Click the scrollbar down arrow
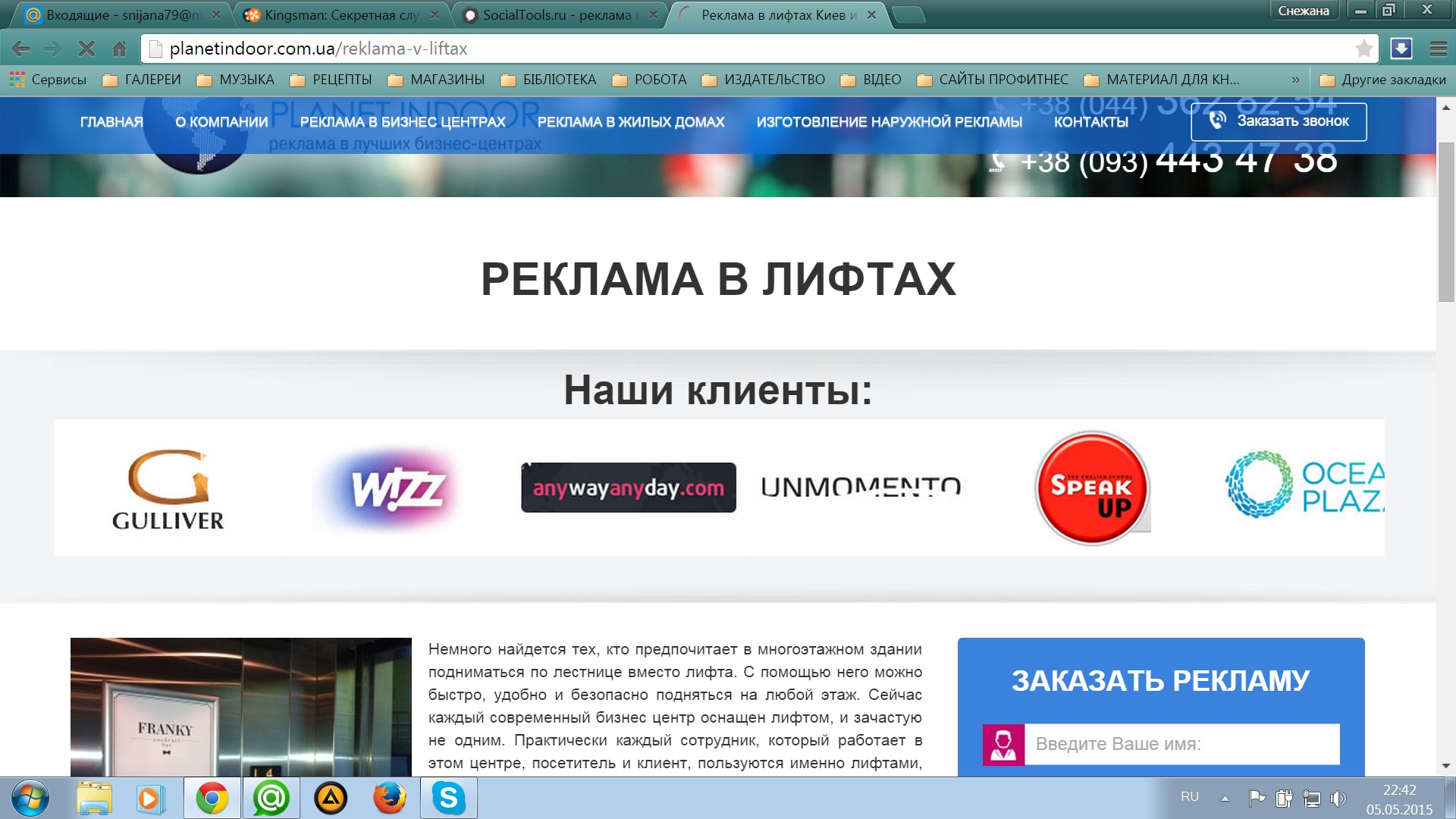 [x=1445, y=767]
